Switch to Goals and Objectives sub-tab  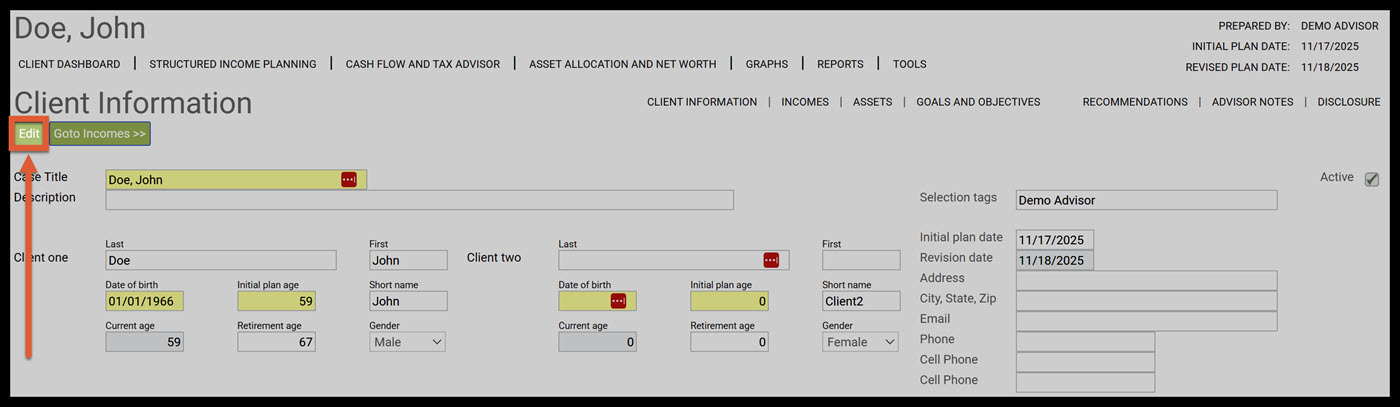pyautogui.click(x=978, y=102)
